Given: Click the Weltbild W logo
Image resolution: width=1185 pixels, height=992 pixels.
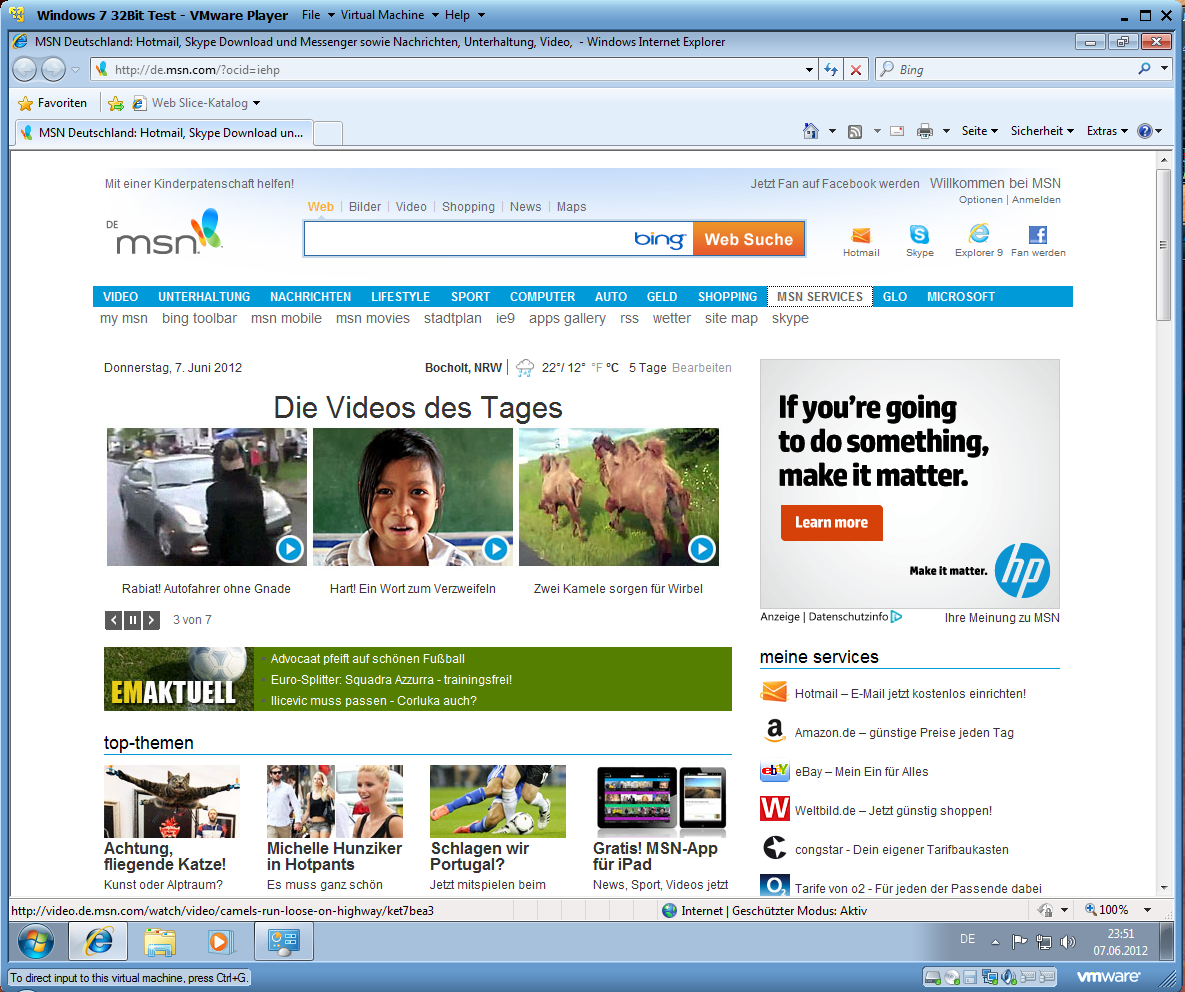Looking at the screenshot, I should (775, 808).
